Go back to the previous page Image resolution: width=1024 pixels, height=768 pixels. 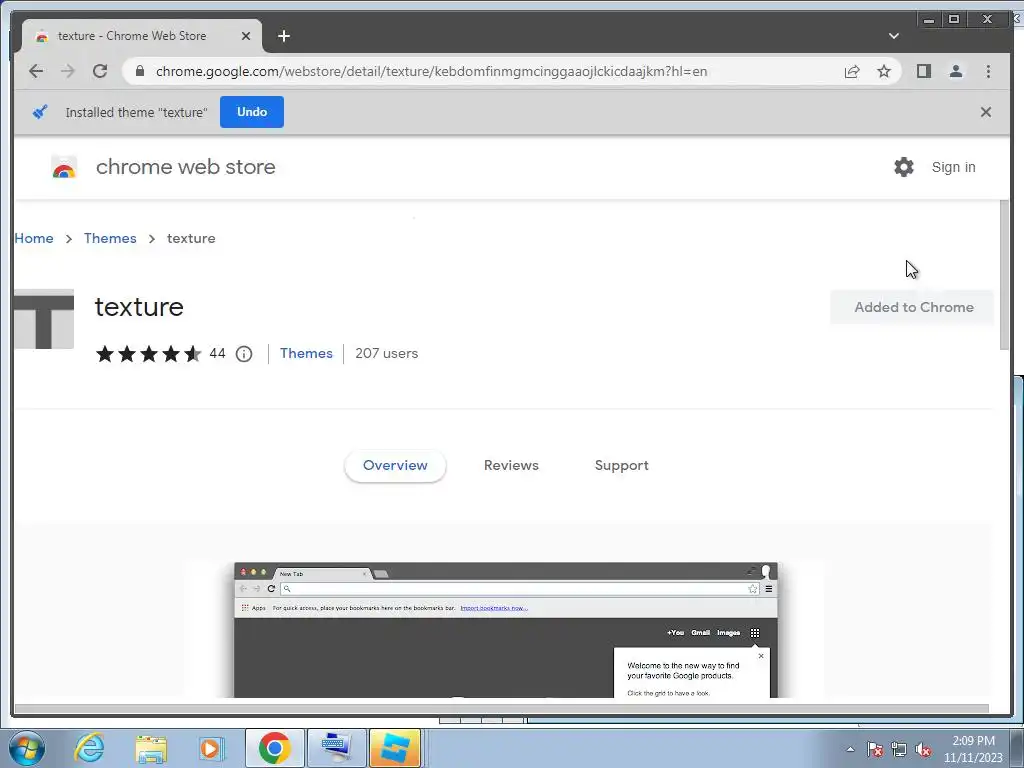[x=36, y=71]
